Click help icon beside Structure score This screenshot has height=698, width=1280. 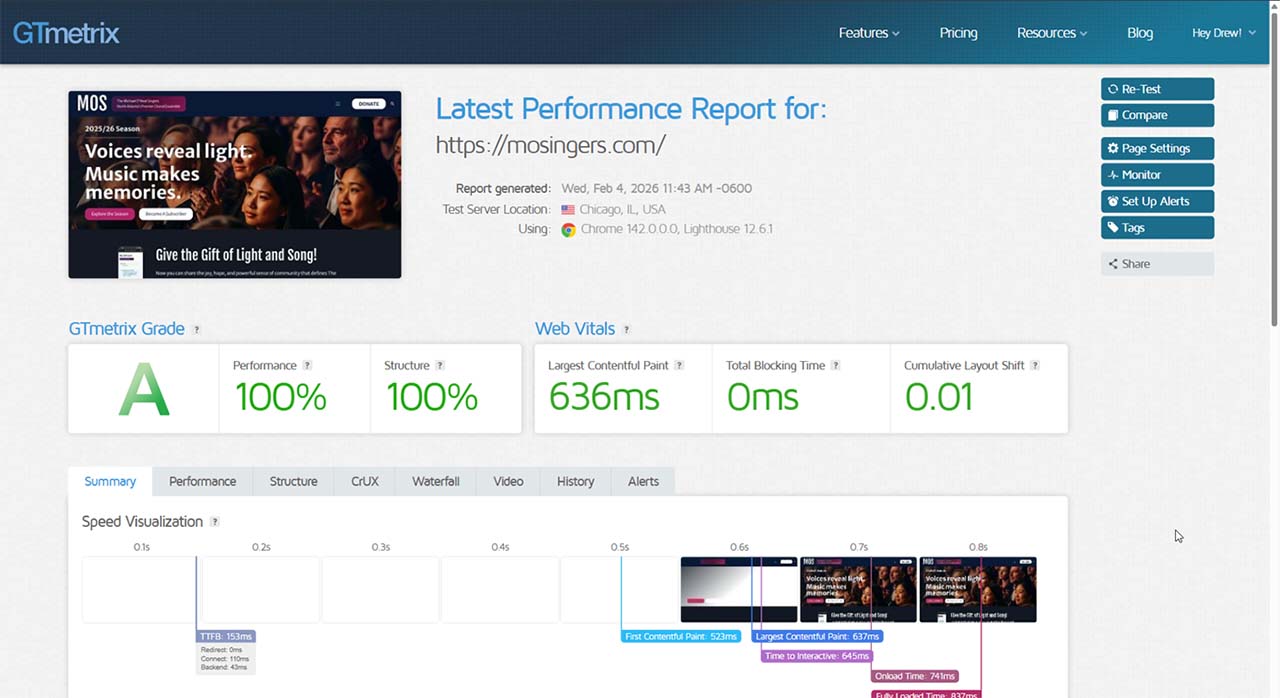(440, 366)
